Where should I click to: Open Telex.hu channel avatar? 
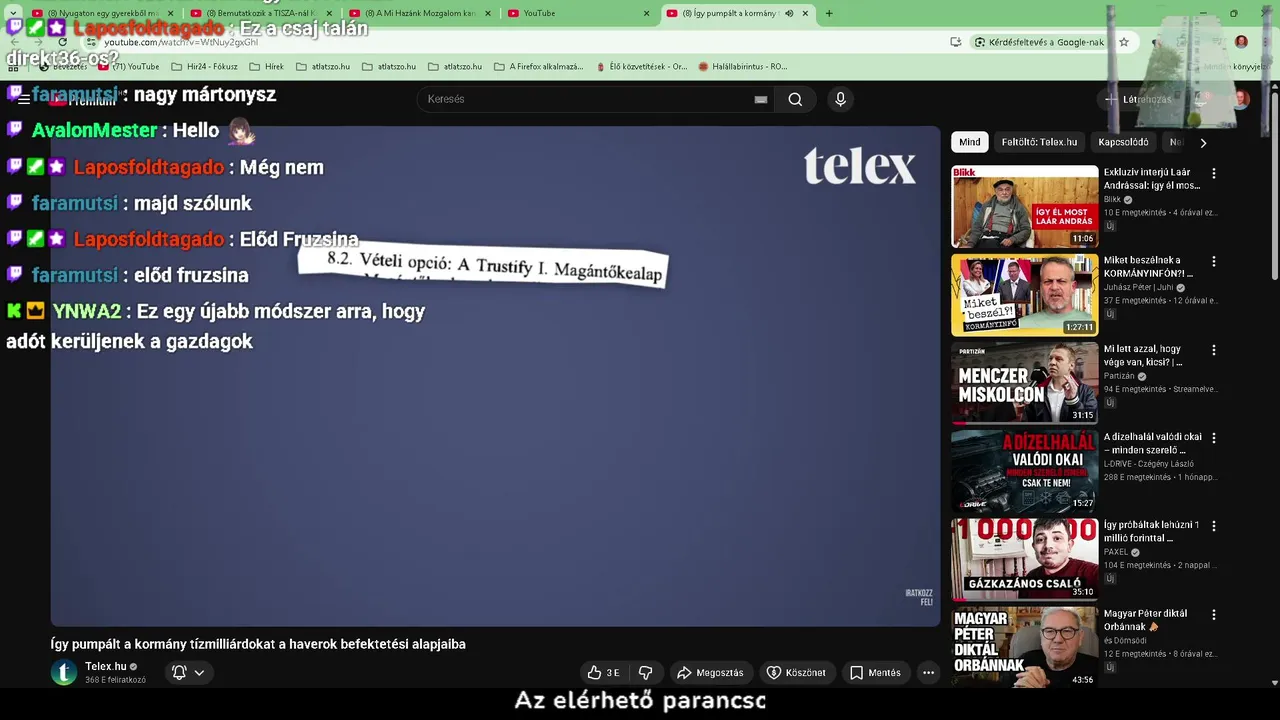(x=64, y=673)
